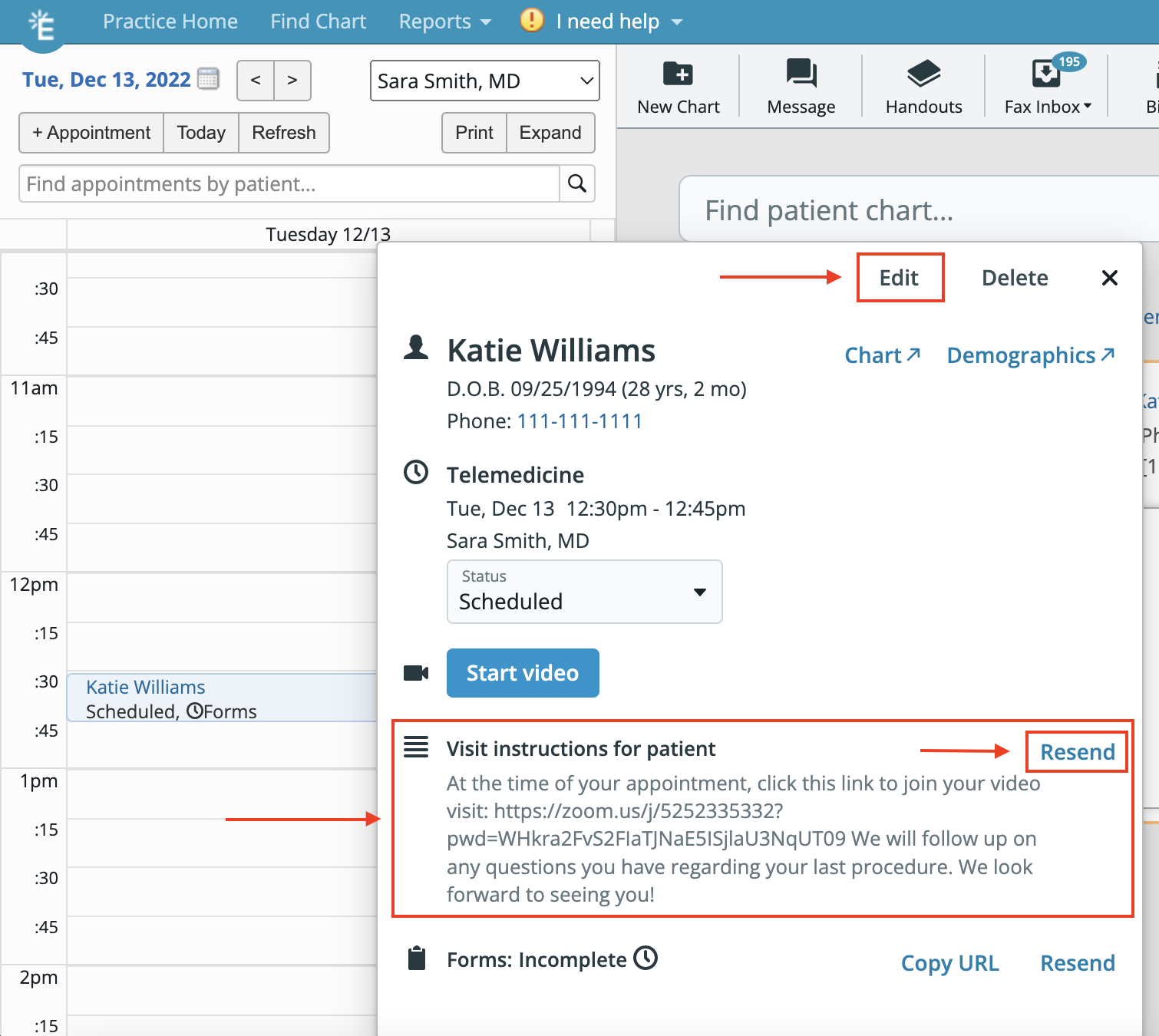
Task: Open the calendar date picker icon
Action: coord(208,78)
